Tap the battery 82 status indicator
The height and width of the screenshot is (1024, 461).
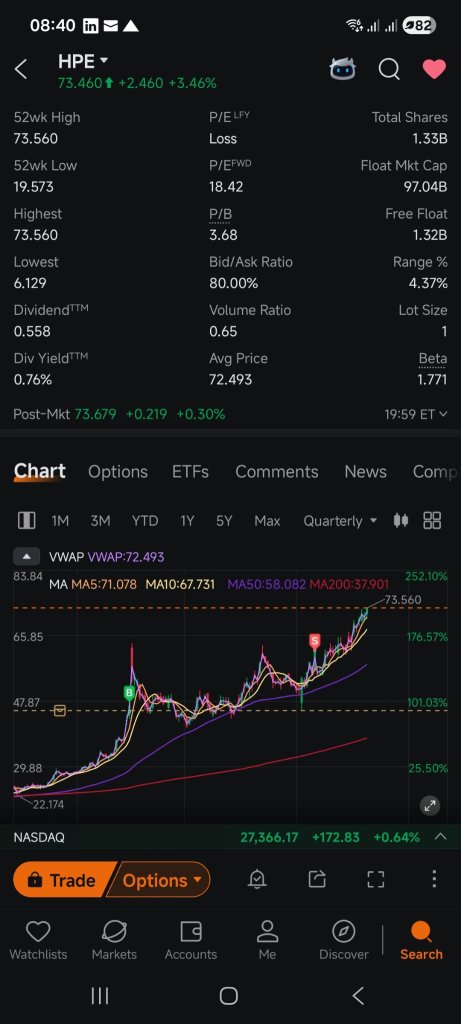pos(419,25)
